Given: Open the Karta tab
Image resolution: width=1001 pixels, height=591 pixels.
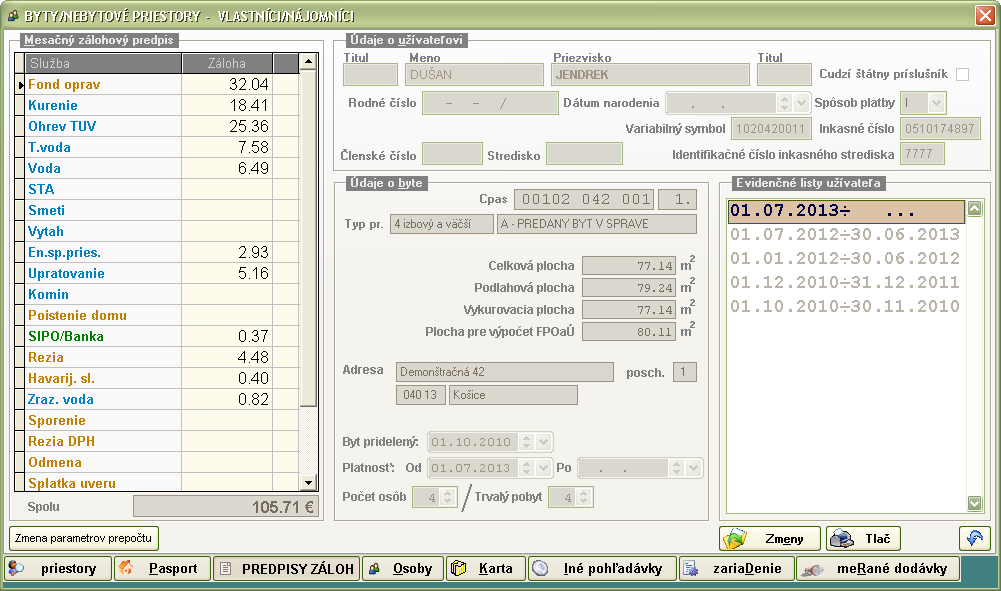Looking at the screenshot, I should point(486,568).
